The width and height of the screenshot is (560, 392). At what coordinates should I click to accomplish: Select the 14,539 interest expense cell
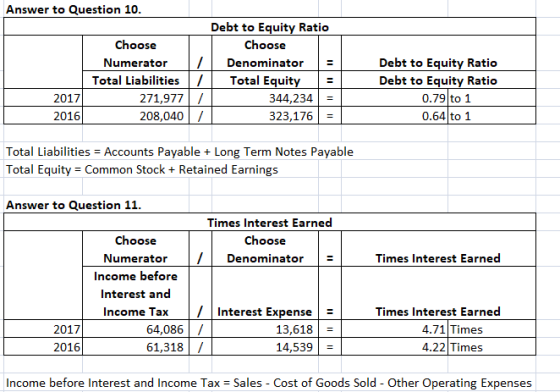point(265,347)
